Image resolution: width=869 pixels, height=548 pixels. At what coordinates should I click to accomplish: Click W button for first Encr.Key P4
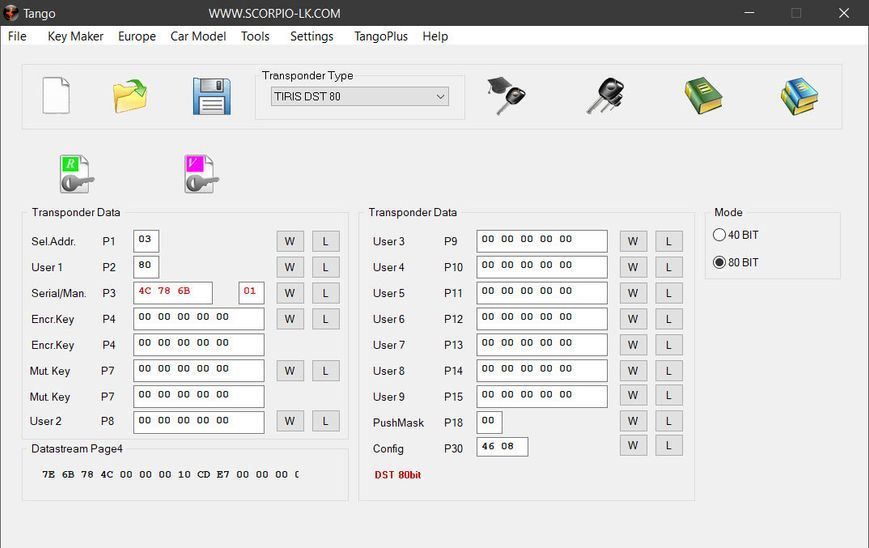click(290, 319)
